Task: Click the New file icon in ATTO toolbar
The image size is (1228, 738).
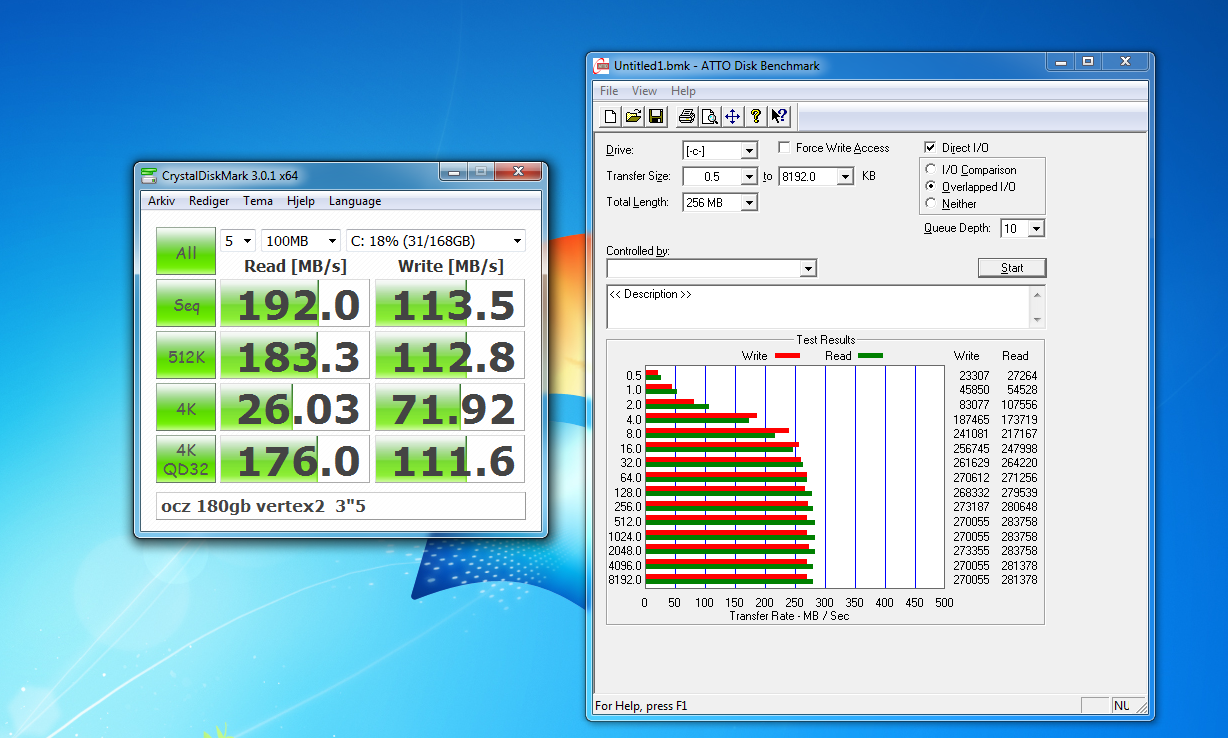Action: coord(610,116)
